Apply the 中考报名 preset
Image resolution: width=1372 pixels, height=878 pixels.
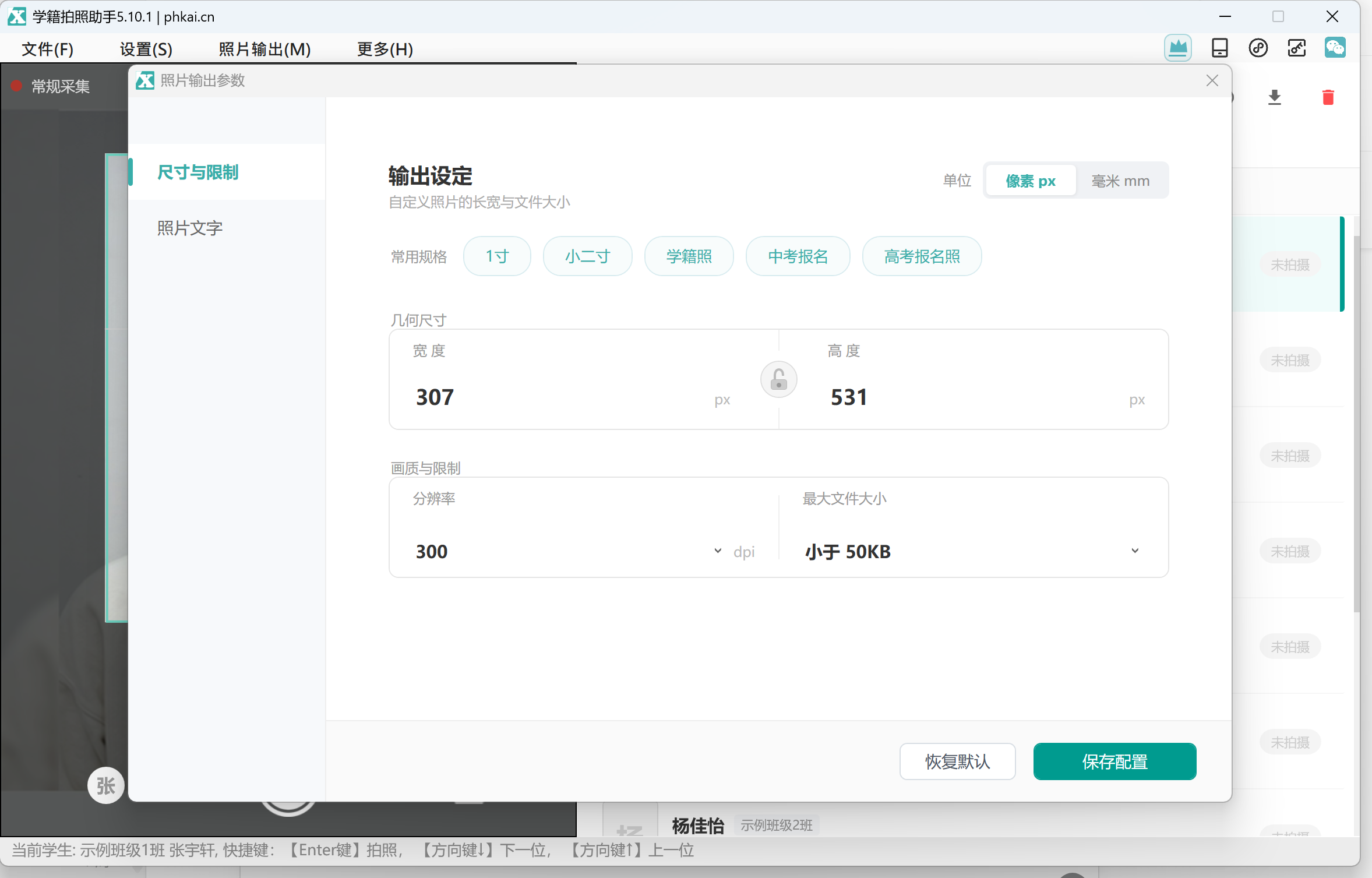pyautogui.click(x=798, y=256)
